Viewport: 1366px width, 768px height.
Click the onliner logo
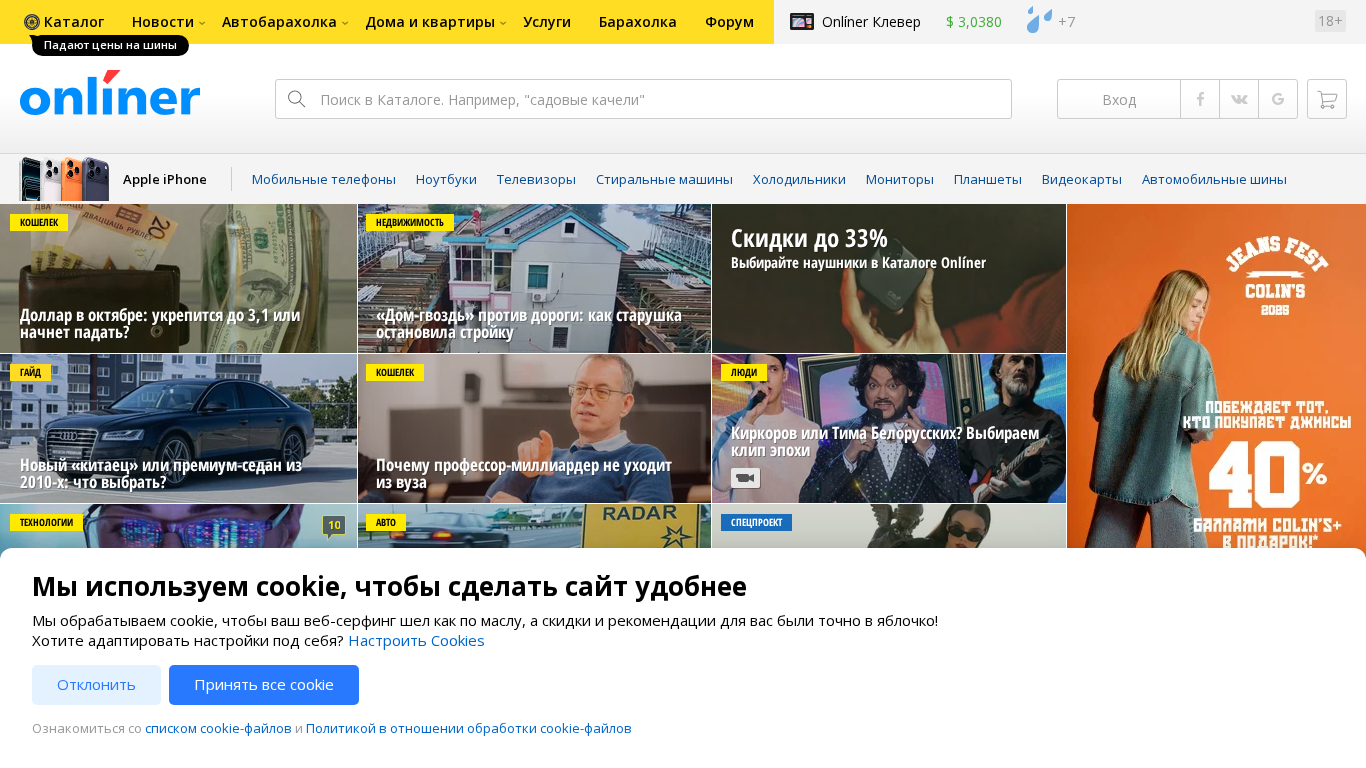(x=110, y=94)
